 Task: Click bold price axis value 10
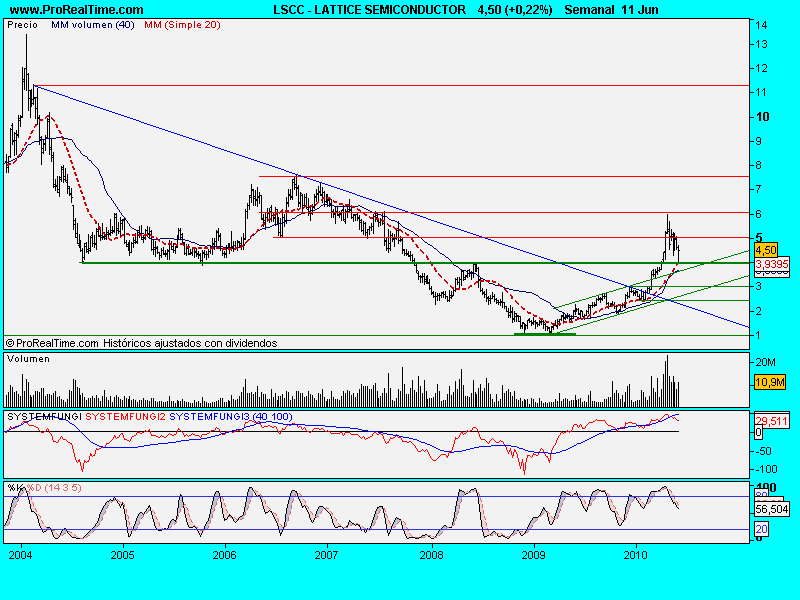pyautogui.click(x=763, y=117)
